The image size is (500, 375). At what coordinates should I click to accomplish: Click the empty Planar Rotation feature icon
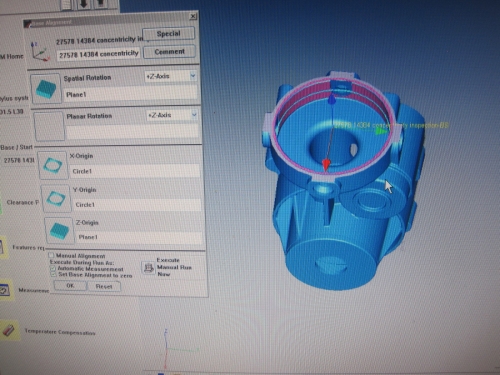tap(49, 126)
